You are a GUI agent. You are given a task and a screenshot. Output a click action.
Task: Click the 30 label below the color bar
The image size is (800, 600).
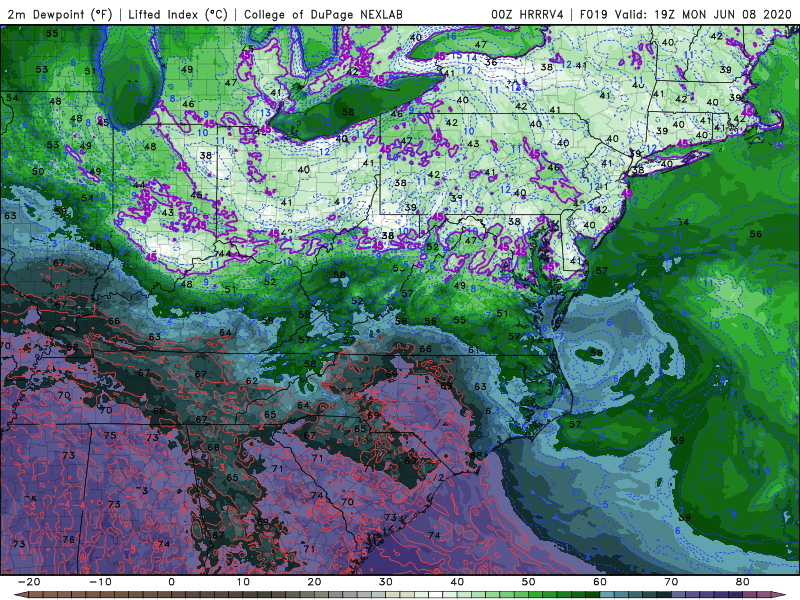(386, 582)
